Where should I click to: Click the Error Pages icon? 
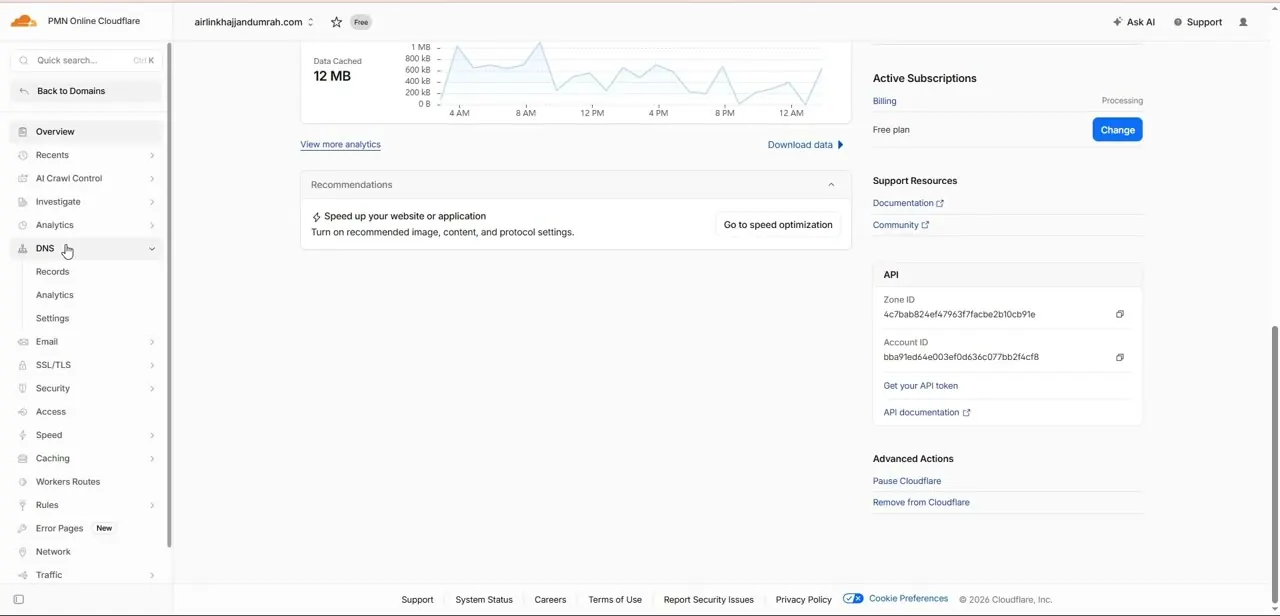22,528
